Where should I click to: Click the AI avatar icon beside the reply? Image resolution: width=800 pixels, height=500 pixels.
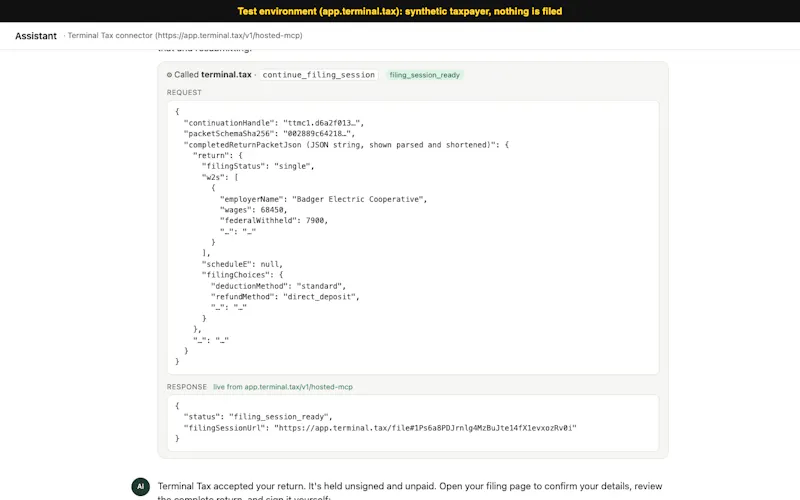tap(140, 486)
